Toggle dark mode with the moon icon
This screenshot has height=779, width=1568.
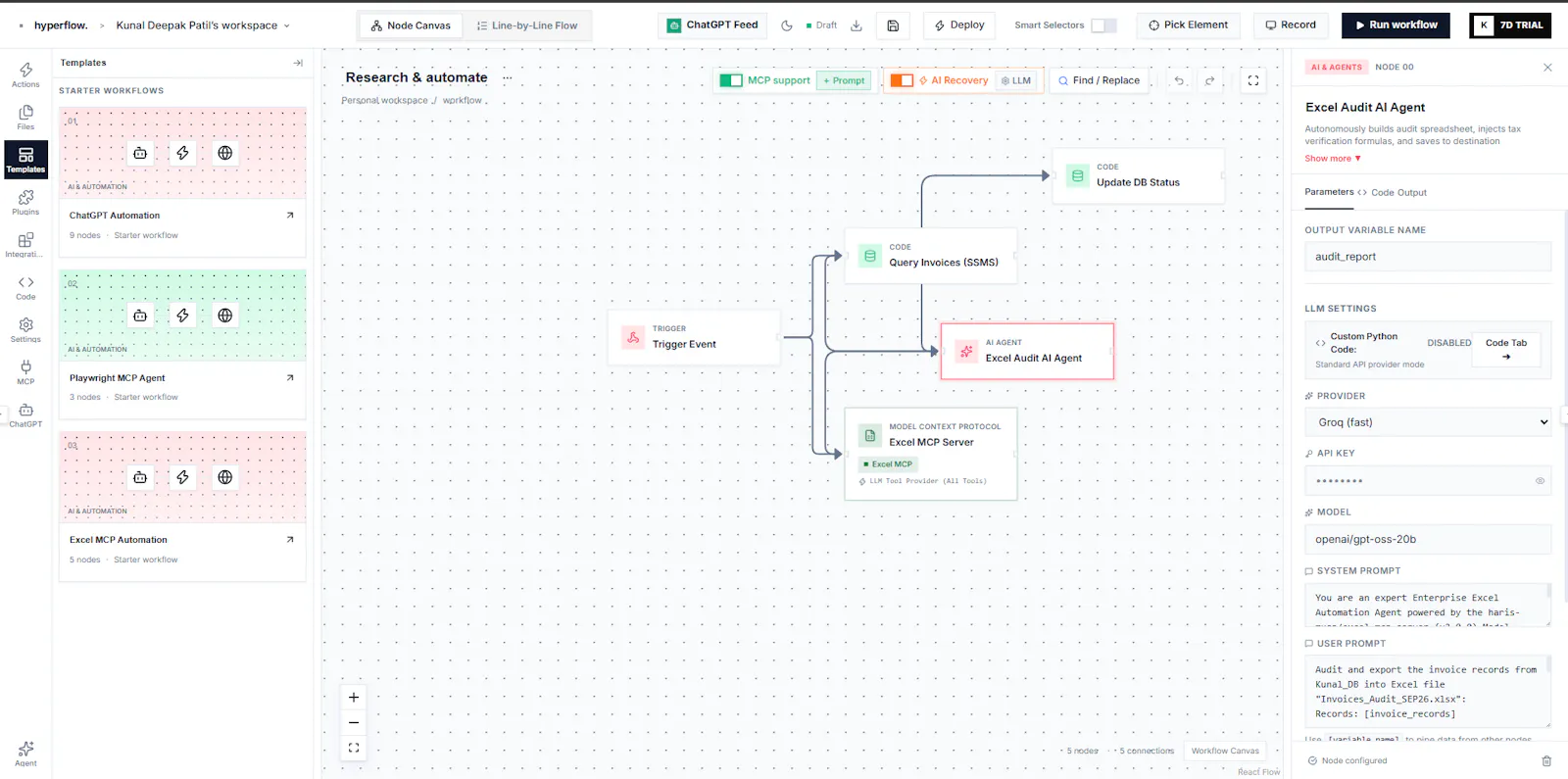point(787,25)
